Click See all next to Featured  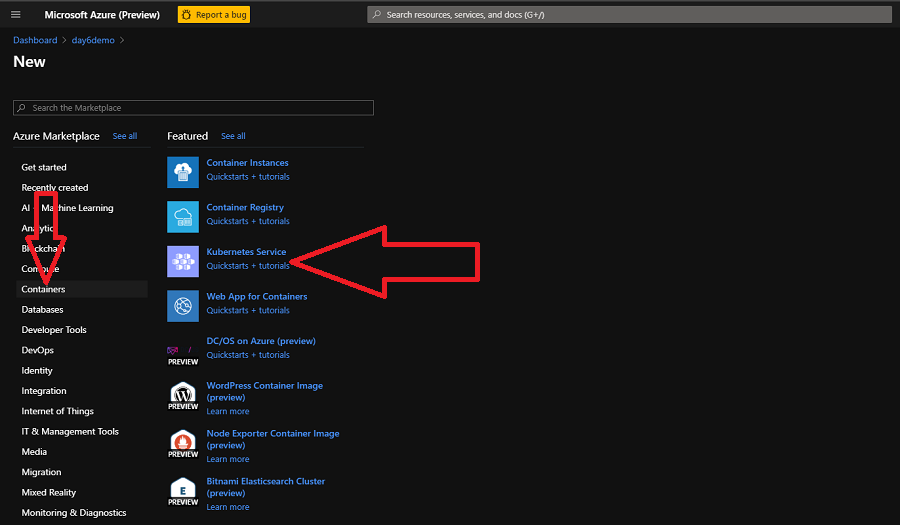233,136
